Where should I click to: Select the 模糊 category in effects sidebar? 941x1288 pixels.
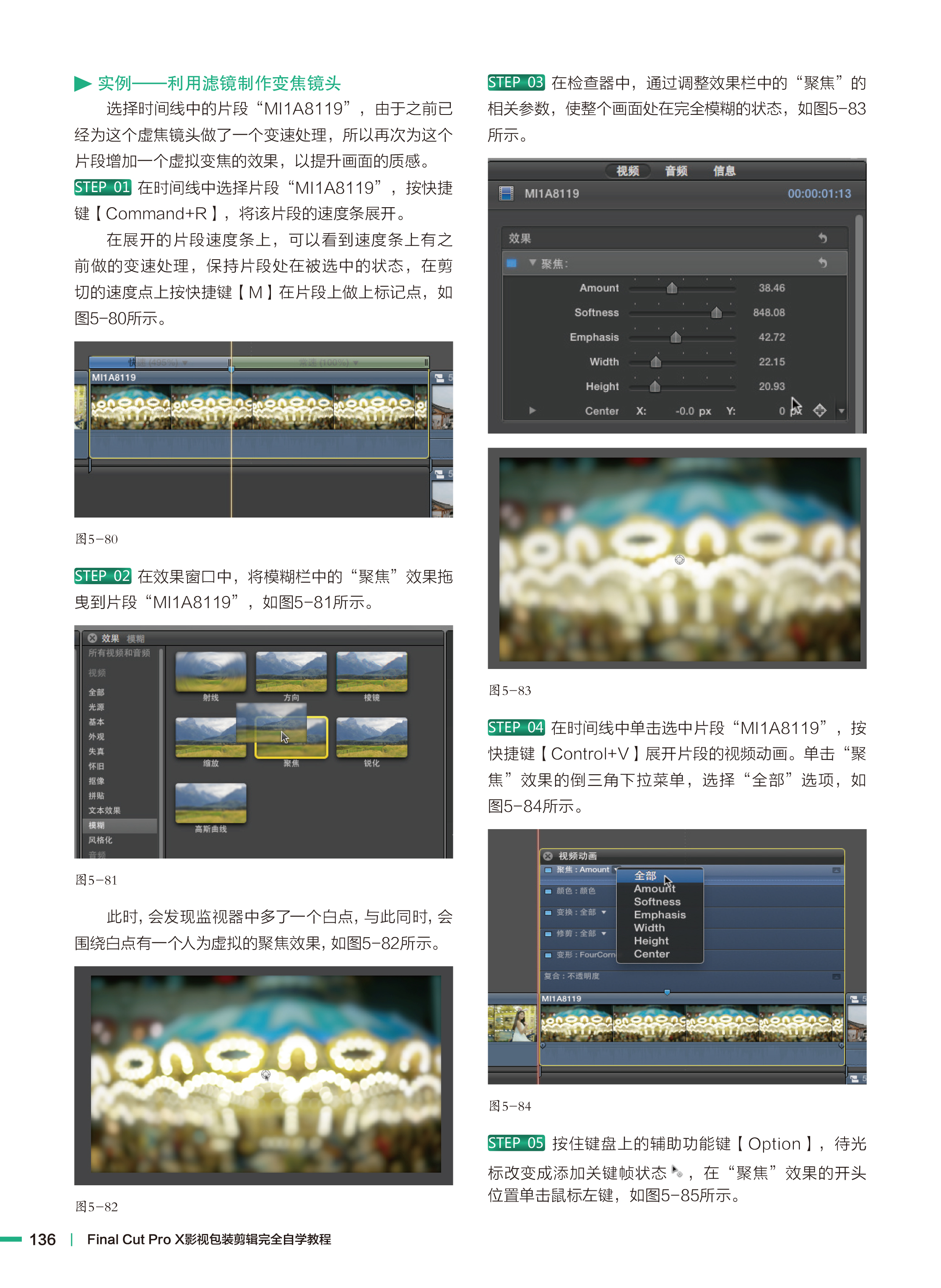point(97,825)
